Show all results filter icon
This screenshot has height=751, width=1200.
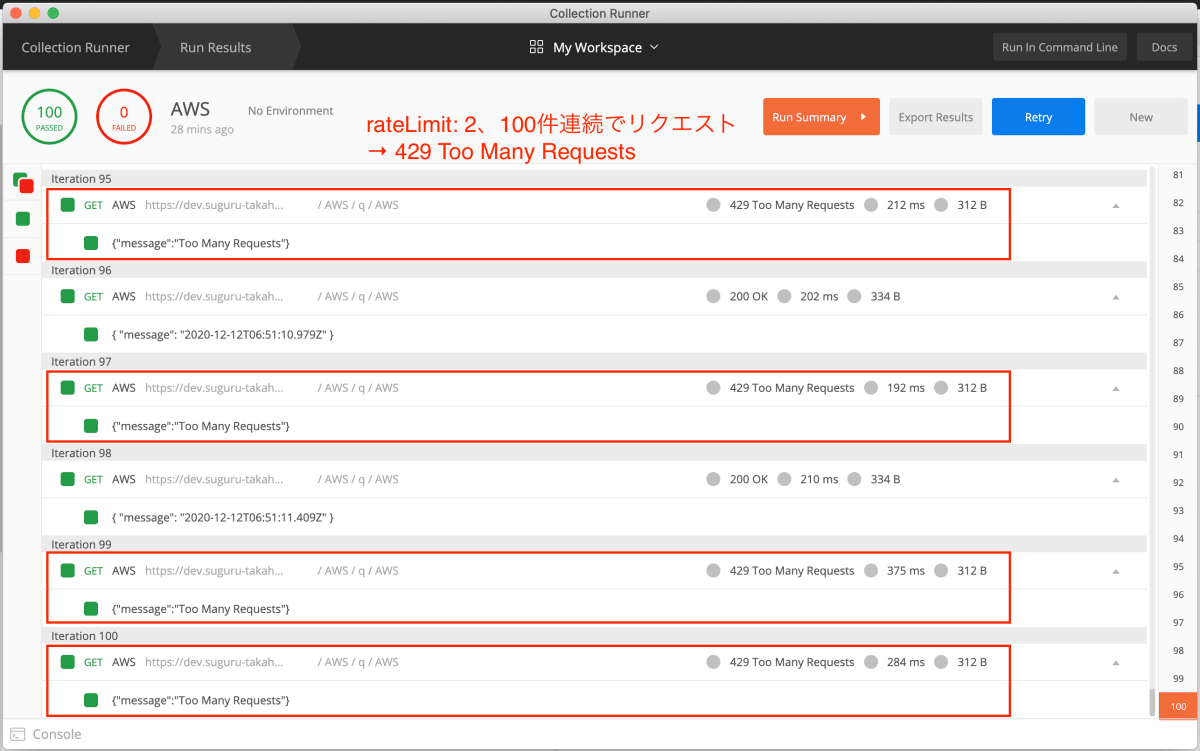tap(23, 183)
